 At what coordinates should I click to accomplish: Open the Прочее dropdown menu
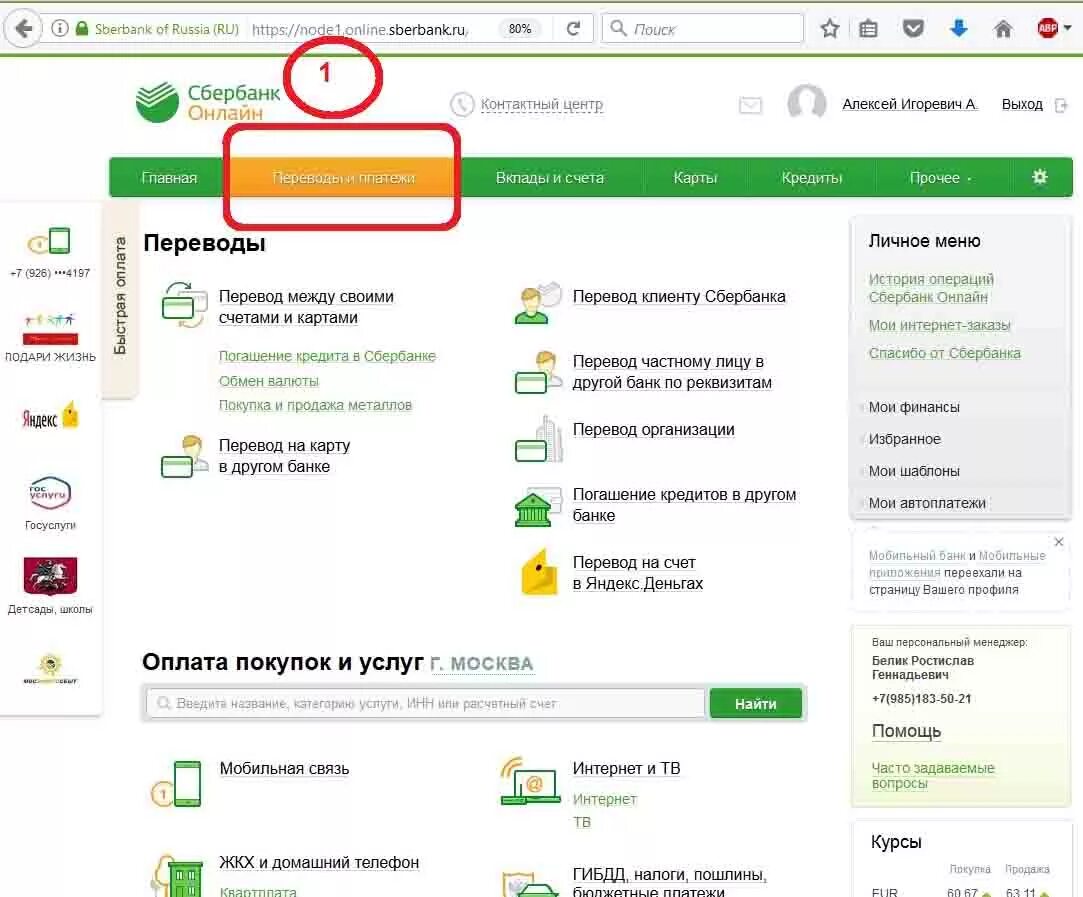[x=934, y=177]
